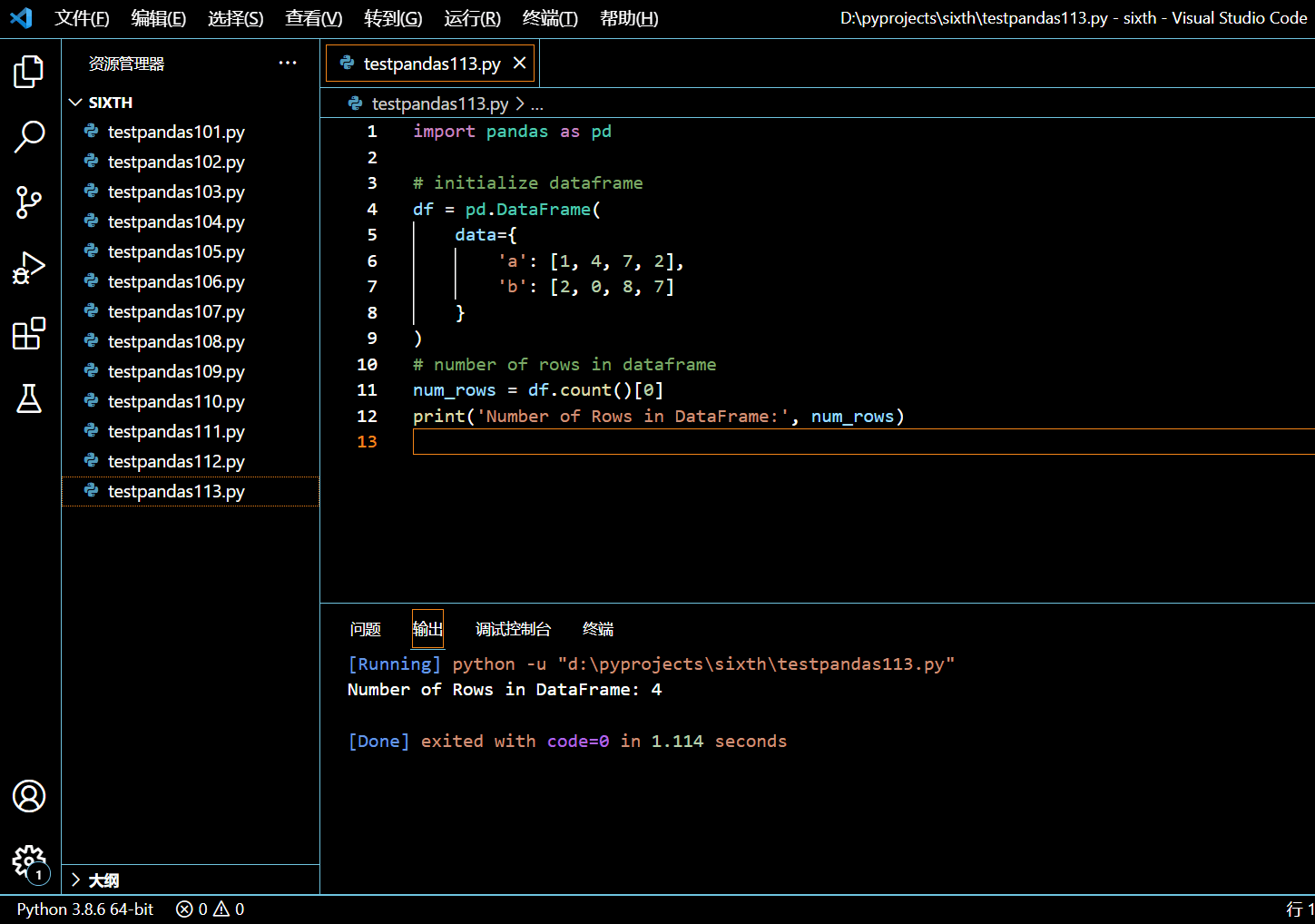Open the 文件(F) menu
This screenshot has width=1315, height=924.
coord(82,18)
